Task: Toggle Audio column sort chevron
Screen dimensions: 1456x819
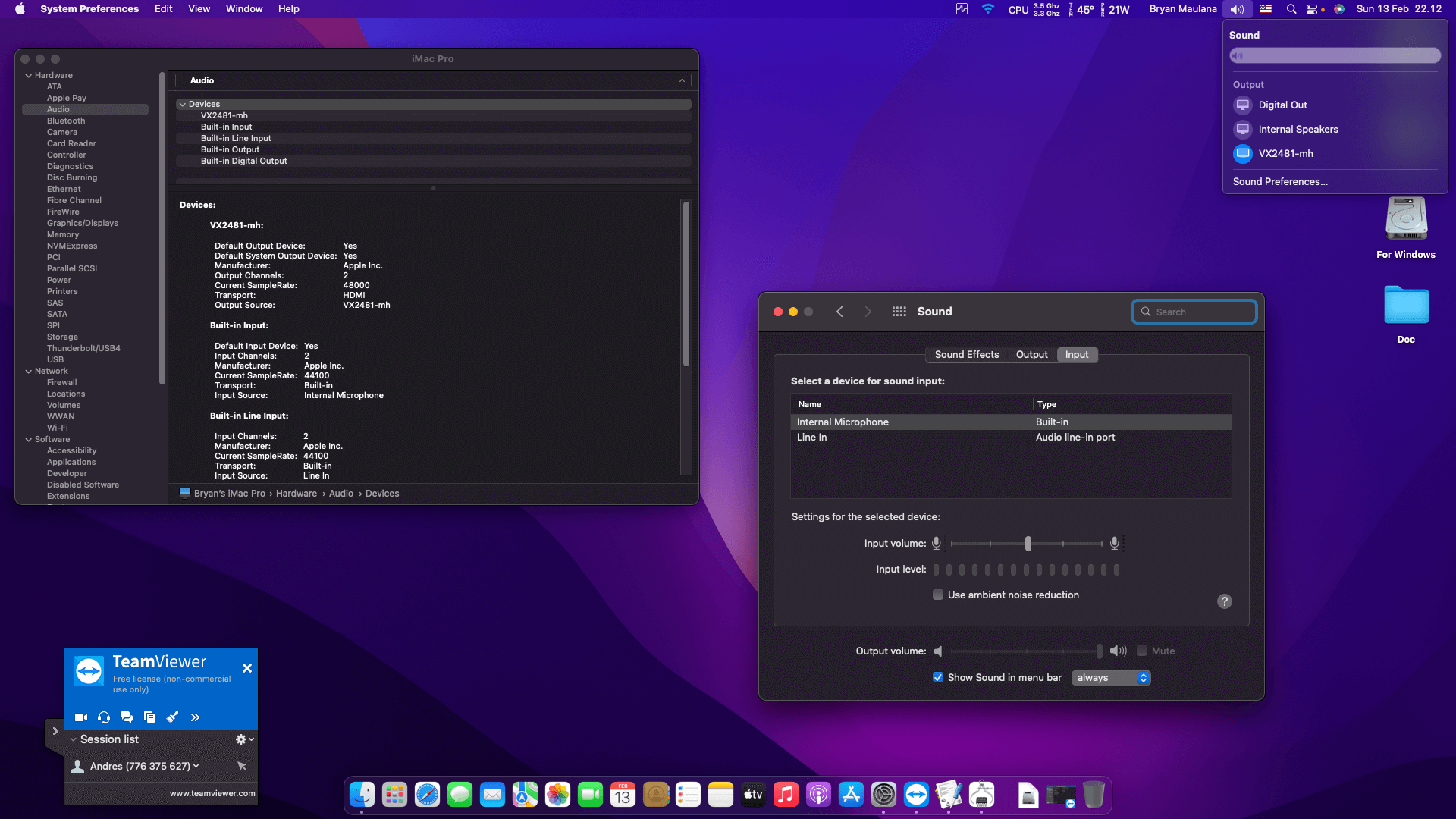Action: (682, 80)
